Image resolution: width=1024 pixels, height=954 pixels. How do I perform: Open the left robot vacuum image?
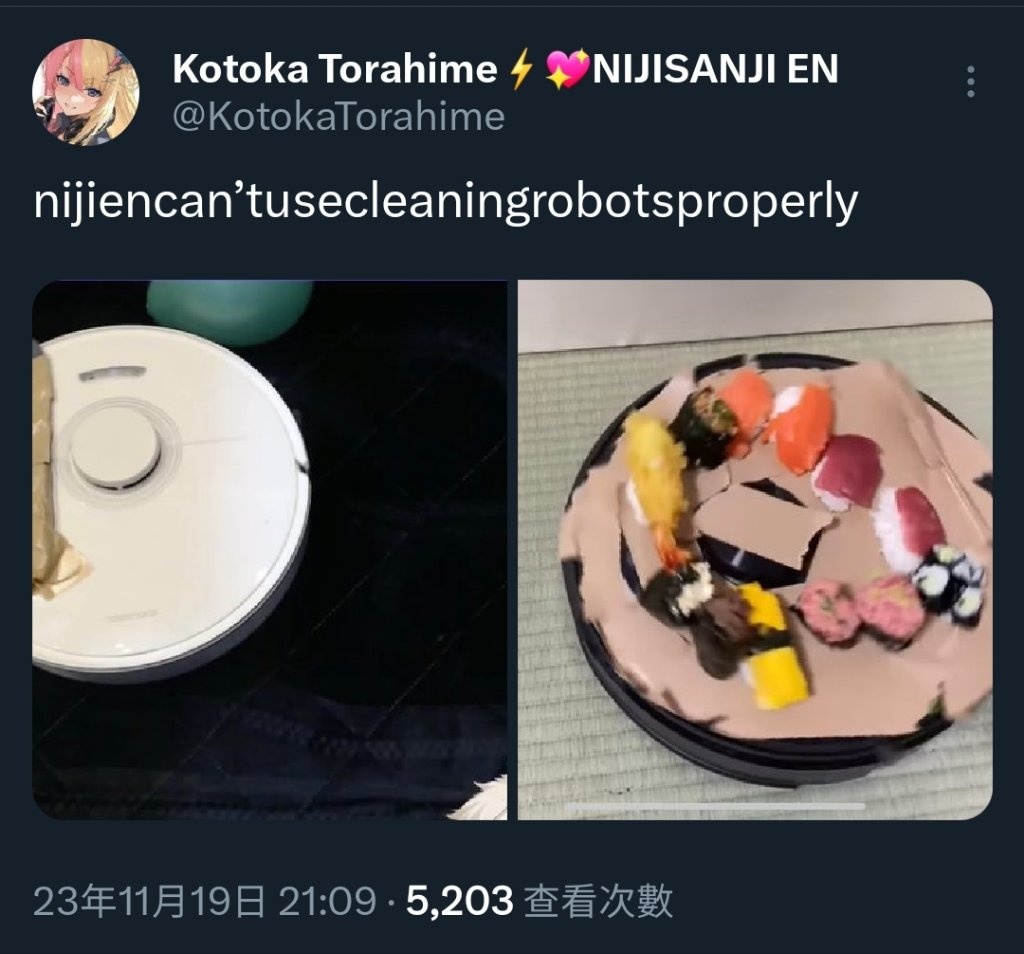click(270, 550)
